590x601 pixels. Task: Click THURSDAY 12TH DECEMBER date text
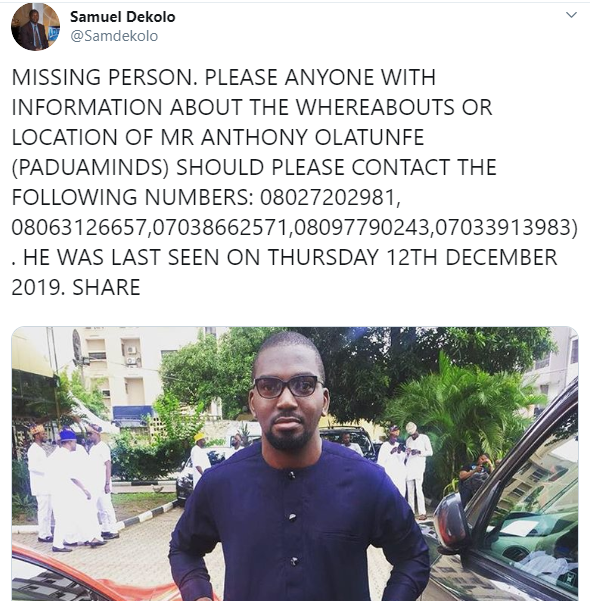pos(413,257)
